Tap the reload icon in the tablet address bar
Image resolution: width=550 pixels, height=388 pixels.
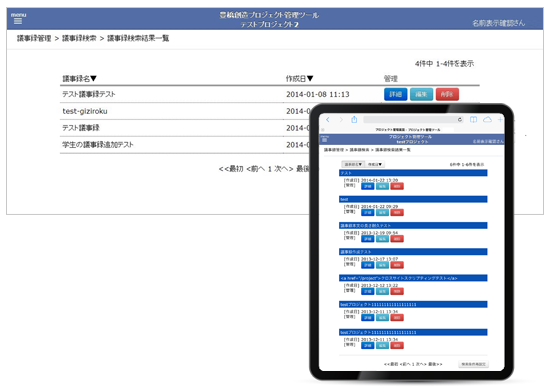[x=460, y=120]
